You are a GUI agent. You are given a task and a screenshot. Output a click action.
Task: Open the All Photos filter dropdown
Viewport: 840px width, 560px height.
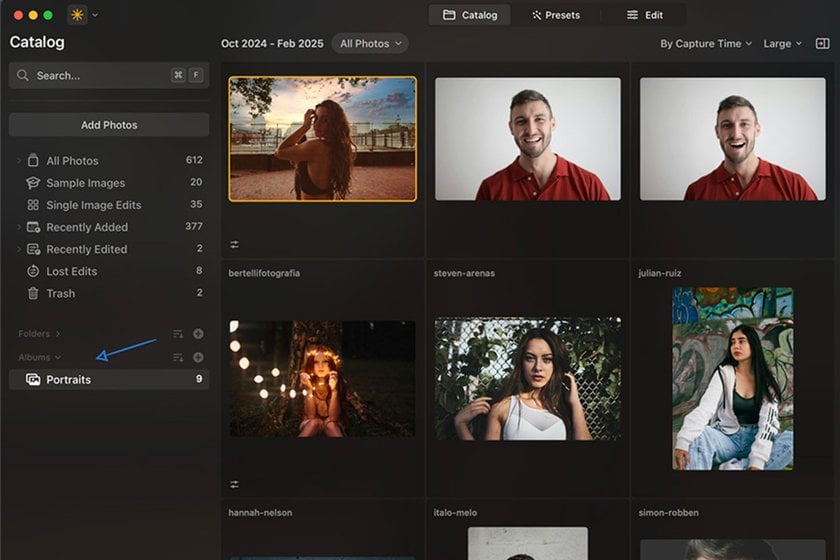tap(370, 44)
